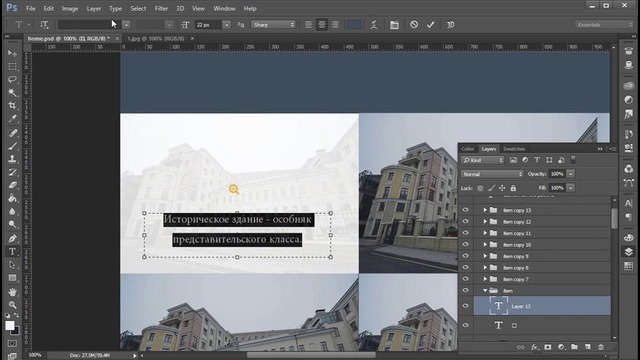Select the Horizontal Type tool
The image size is (640, 360).
click(x=12, y=251)
